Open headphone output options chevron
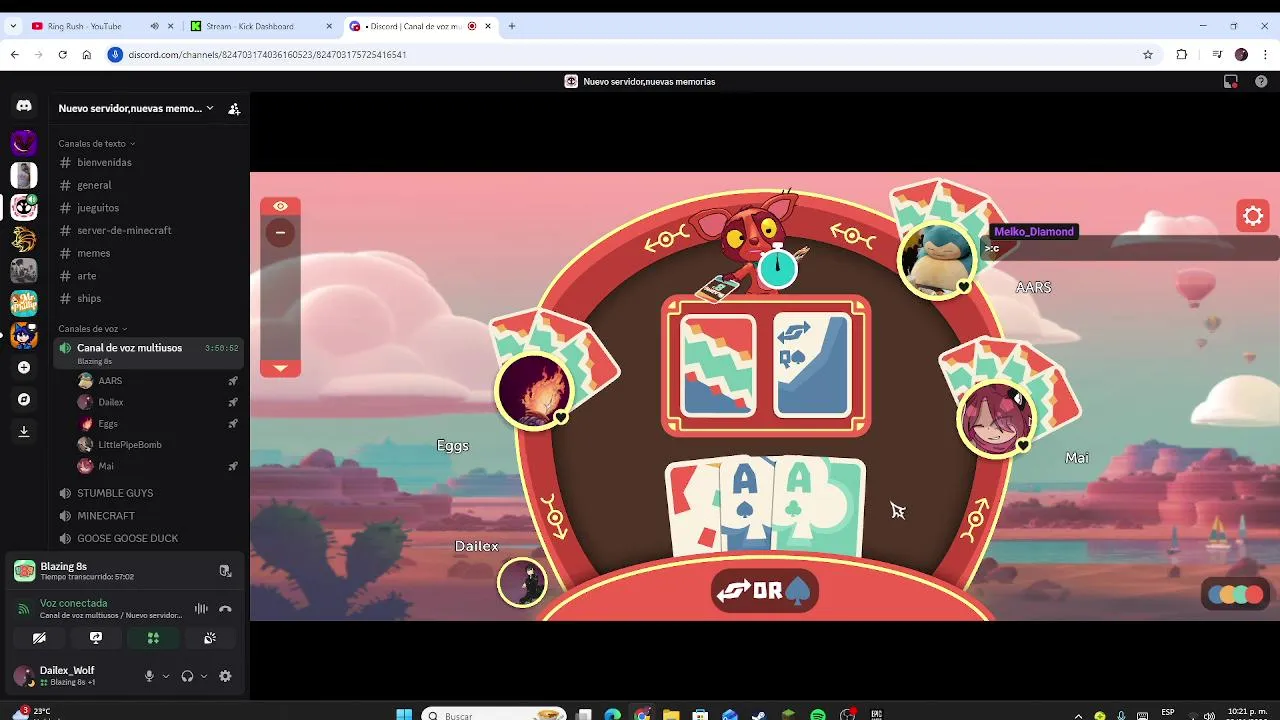The width and height of the screenshot is (1280, 720). coord(204,676)
